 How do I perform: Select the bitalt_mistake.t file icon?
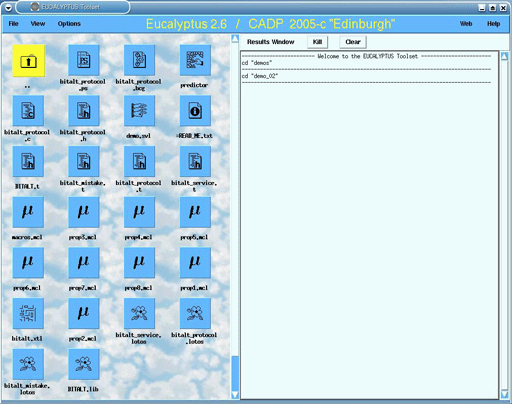point(84,161)
